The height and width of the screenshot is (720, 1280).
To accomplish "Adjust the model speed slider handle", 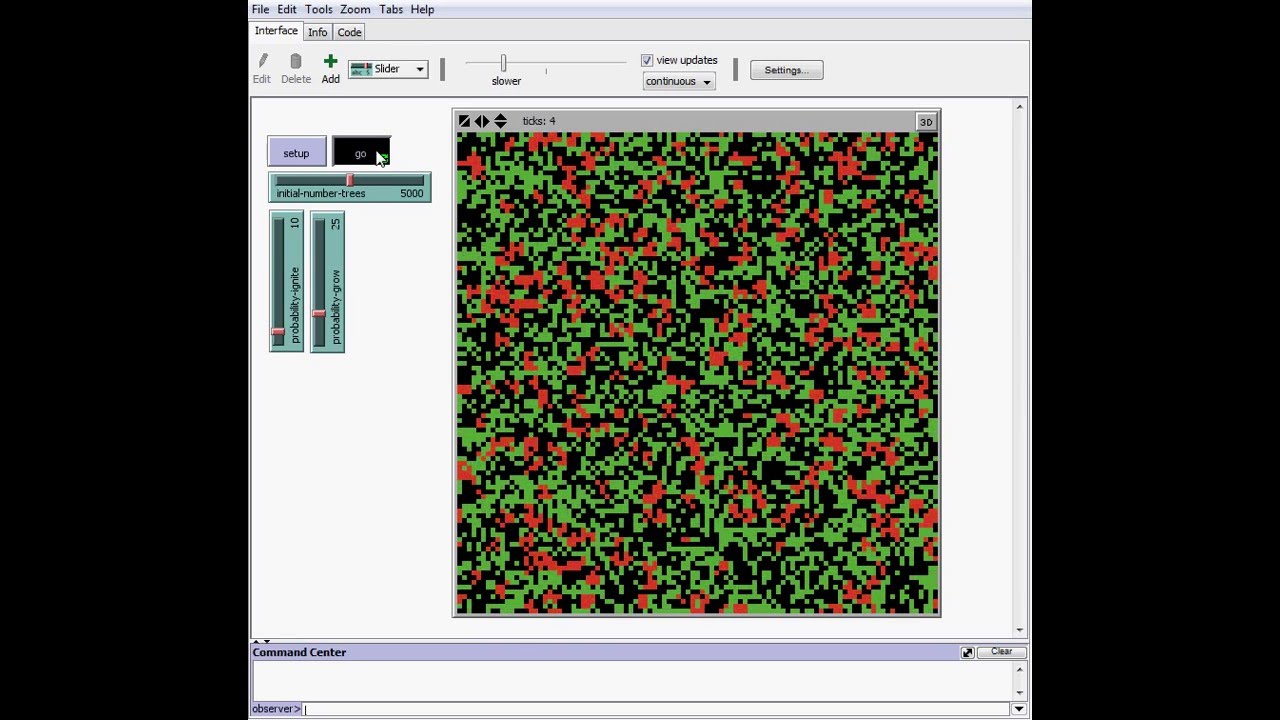I will 503,63.
